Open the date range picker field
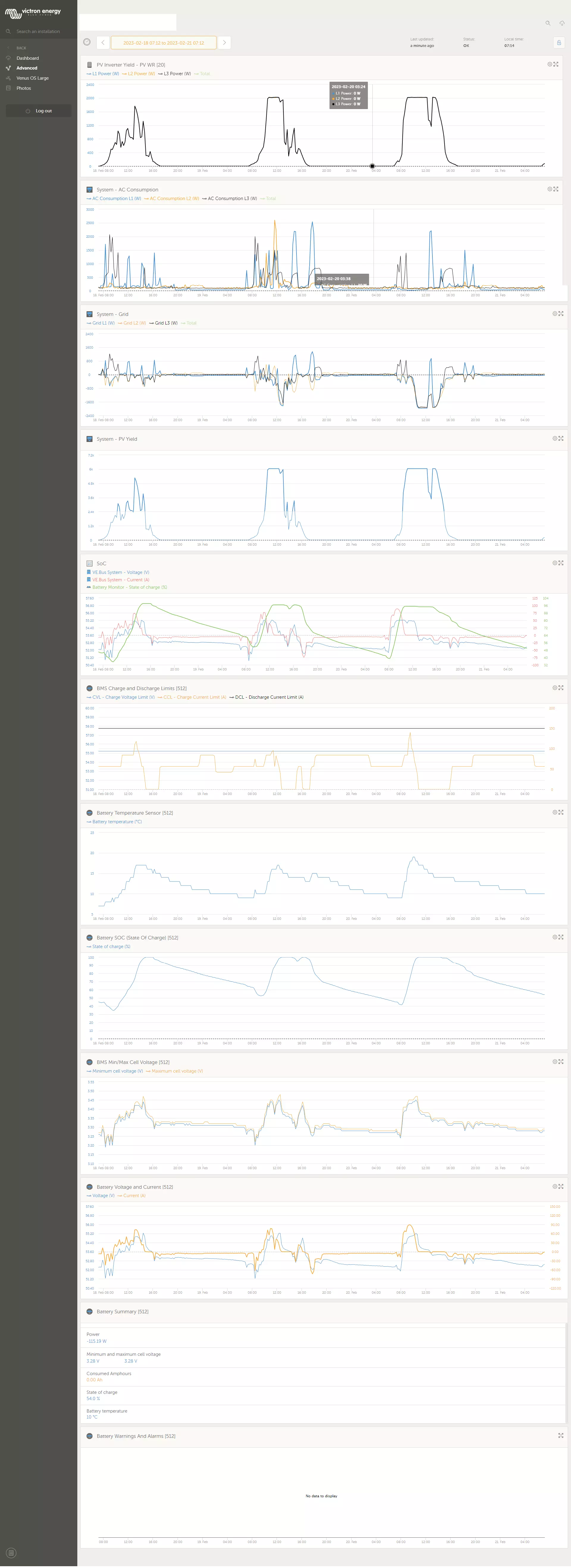 click(x=163, y=42)
